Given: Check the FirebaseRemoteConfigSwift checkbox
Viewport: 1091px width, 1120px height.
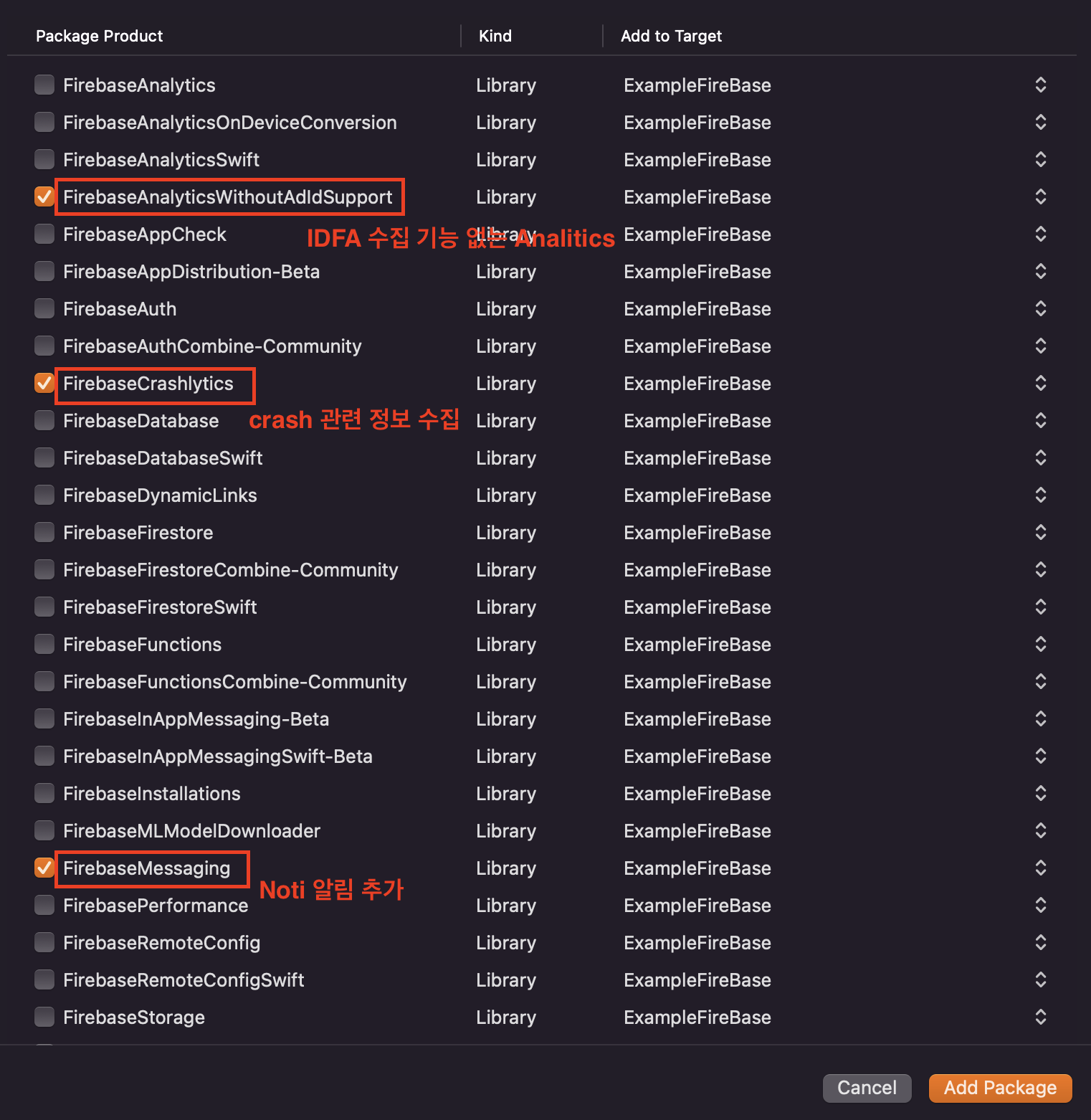Looking at the screenshot, I should [x=44, y=979].
